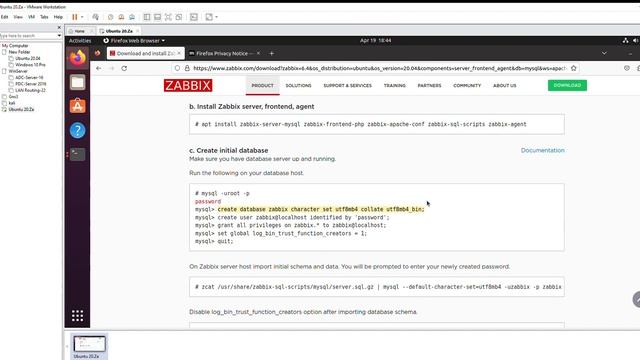Open the SUPPORT & SERVICES nav item
The width and height of the screenshot is (640, 360).
347,85
